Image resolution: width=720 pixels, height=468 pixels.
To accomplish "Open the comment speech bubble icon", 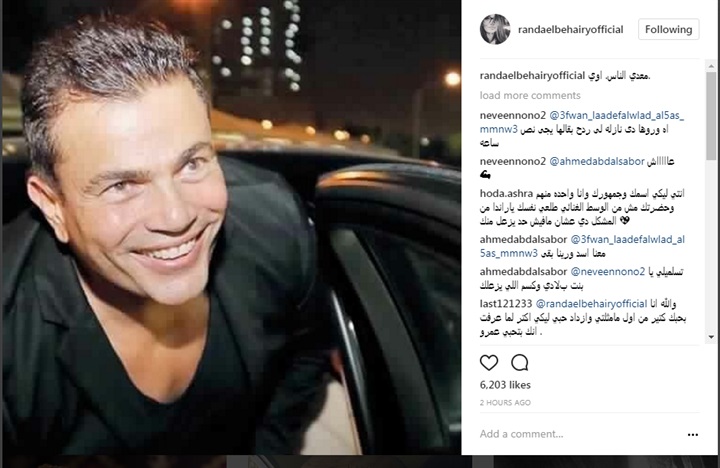I will coord(519,363).
